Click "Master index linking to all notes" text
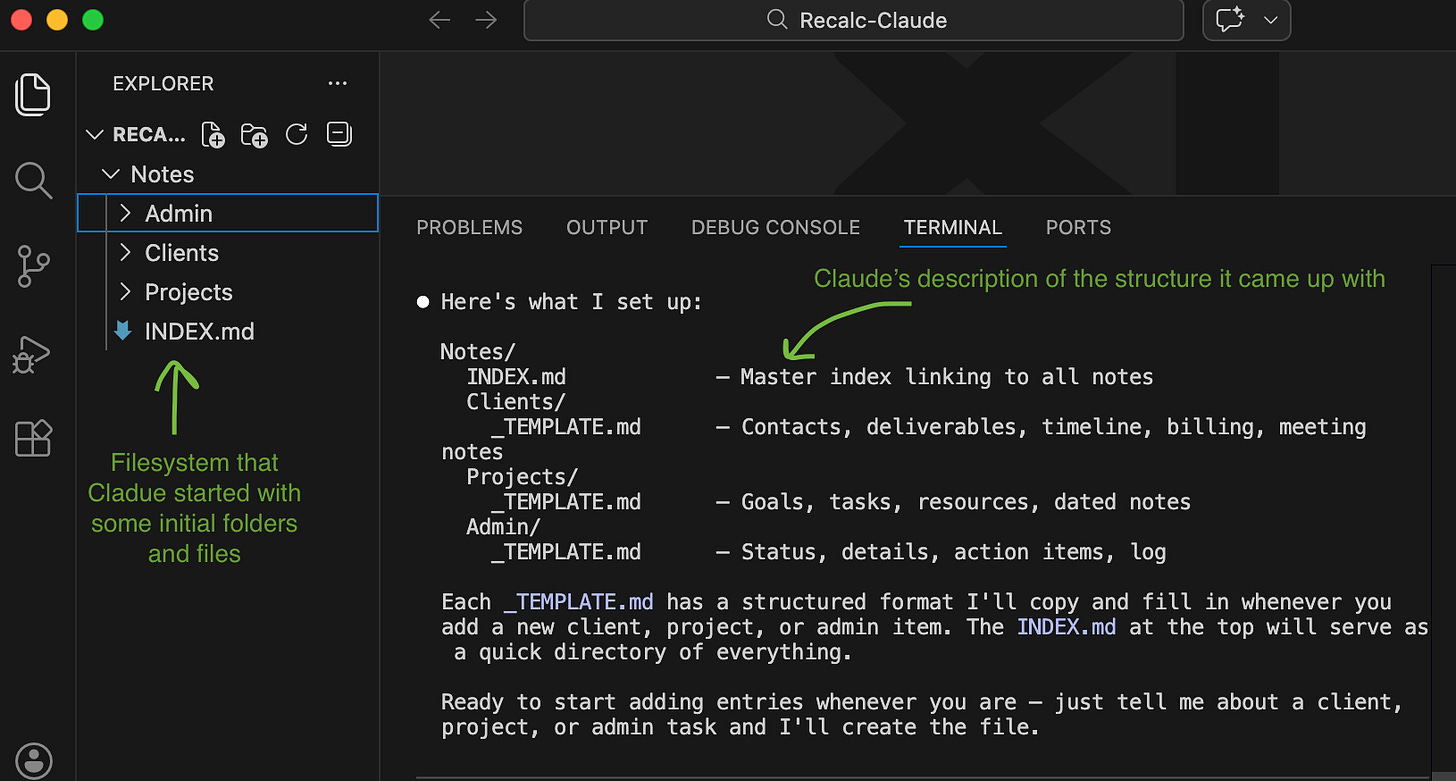Viewport: 1456px width, 781px height. pos(947,377)
